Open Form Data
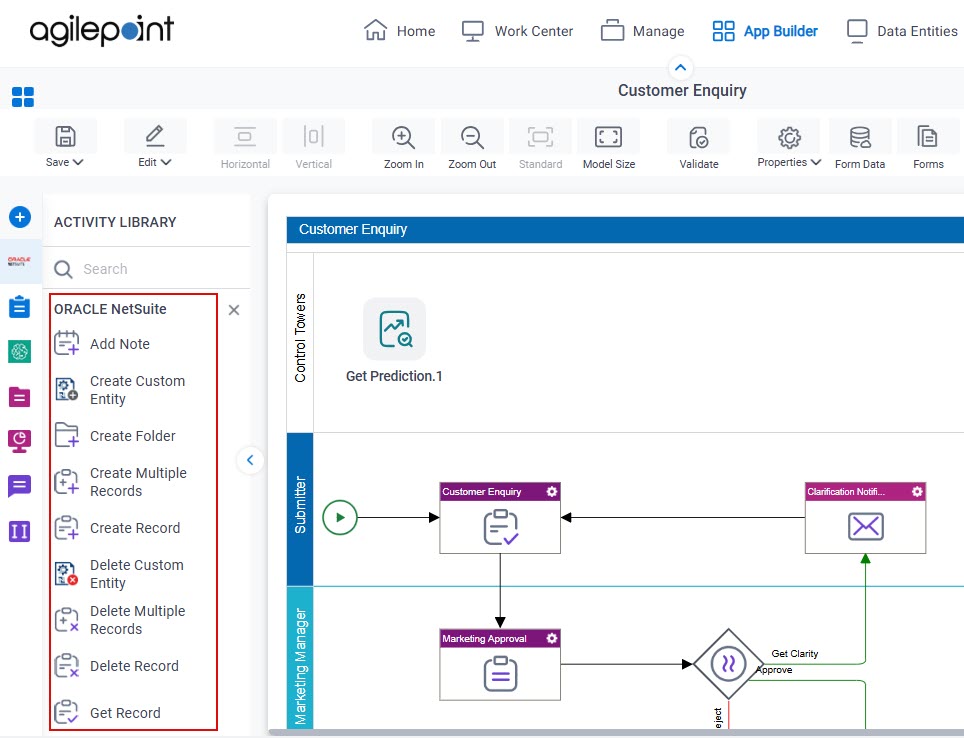Screen dimensions: 964x738 coord(859,145)
